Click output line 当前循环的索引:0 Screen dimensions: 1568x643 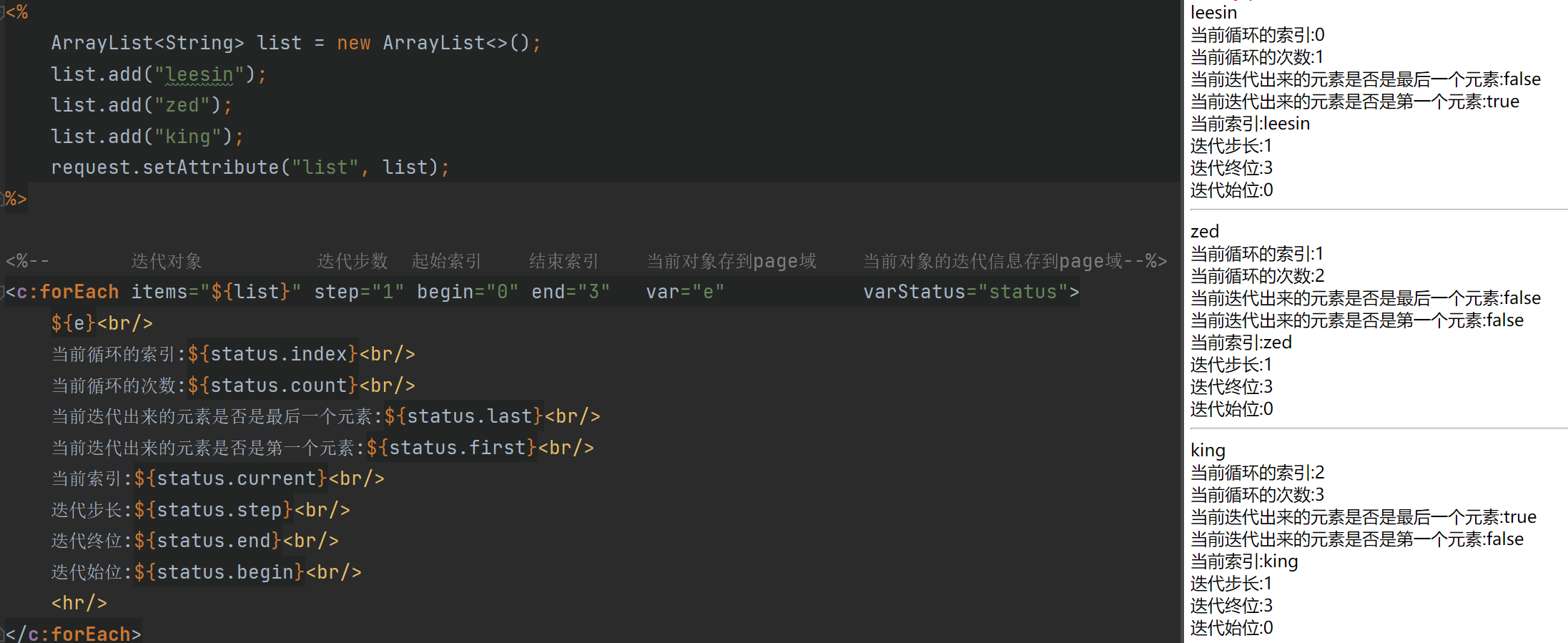[x=1257, y=35]
